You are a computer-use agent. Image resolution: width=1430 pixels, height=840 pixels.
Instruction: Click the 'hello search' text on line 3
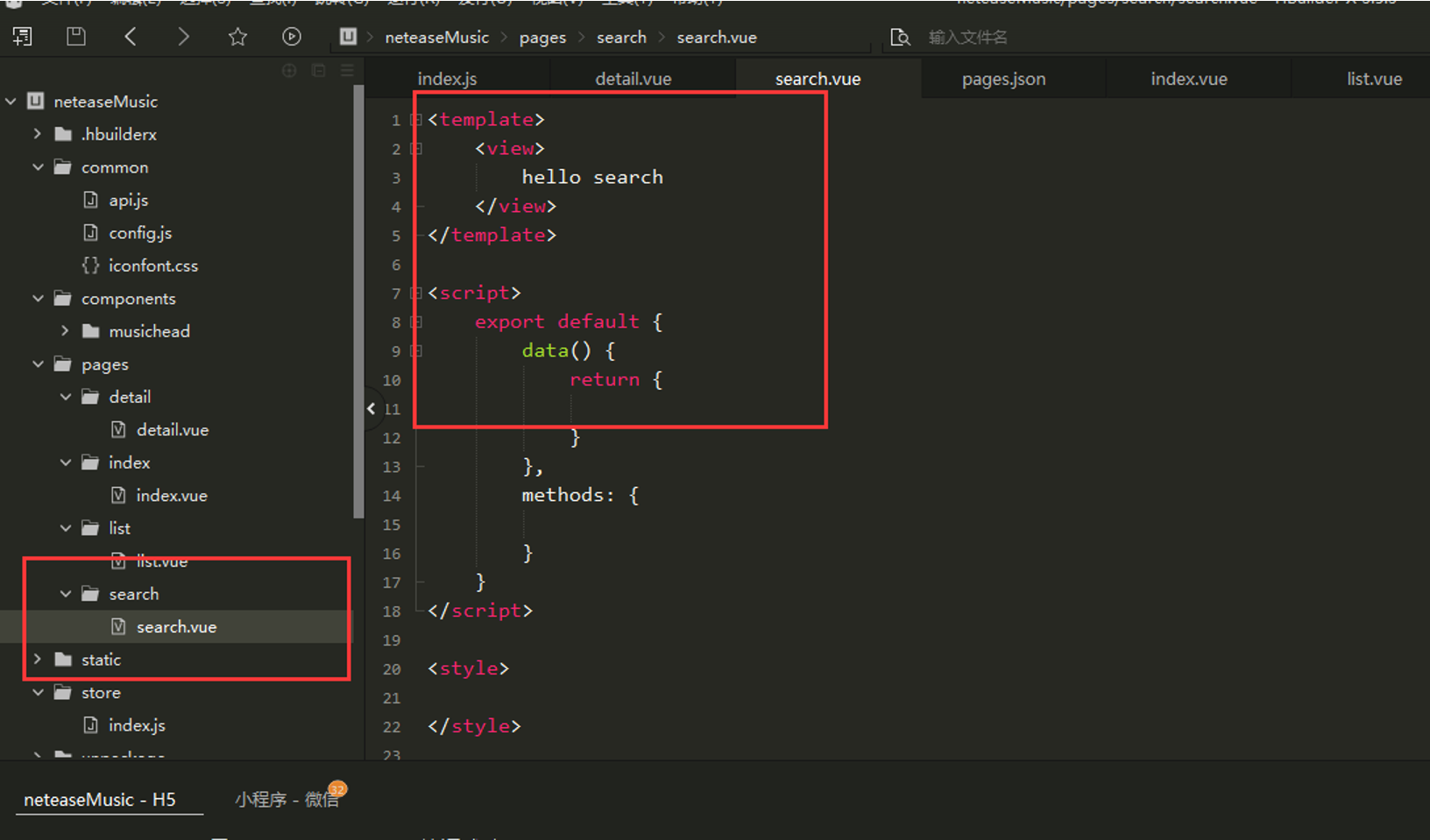(x=592, y=177)
